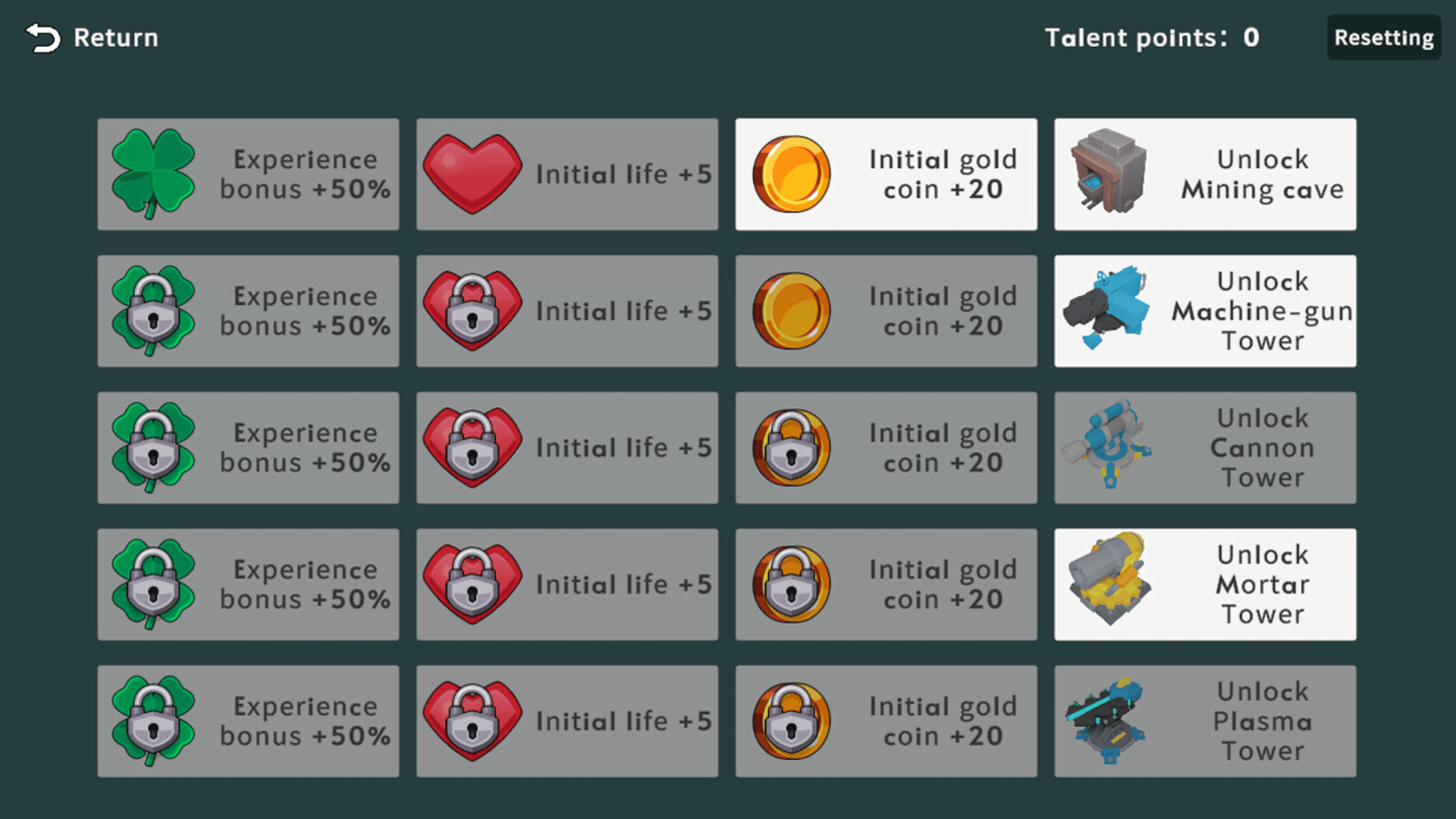1456x819 pixels.
Task: Click the Return arrow icon
Action: coord(43,38)
